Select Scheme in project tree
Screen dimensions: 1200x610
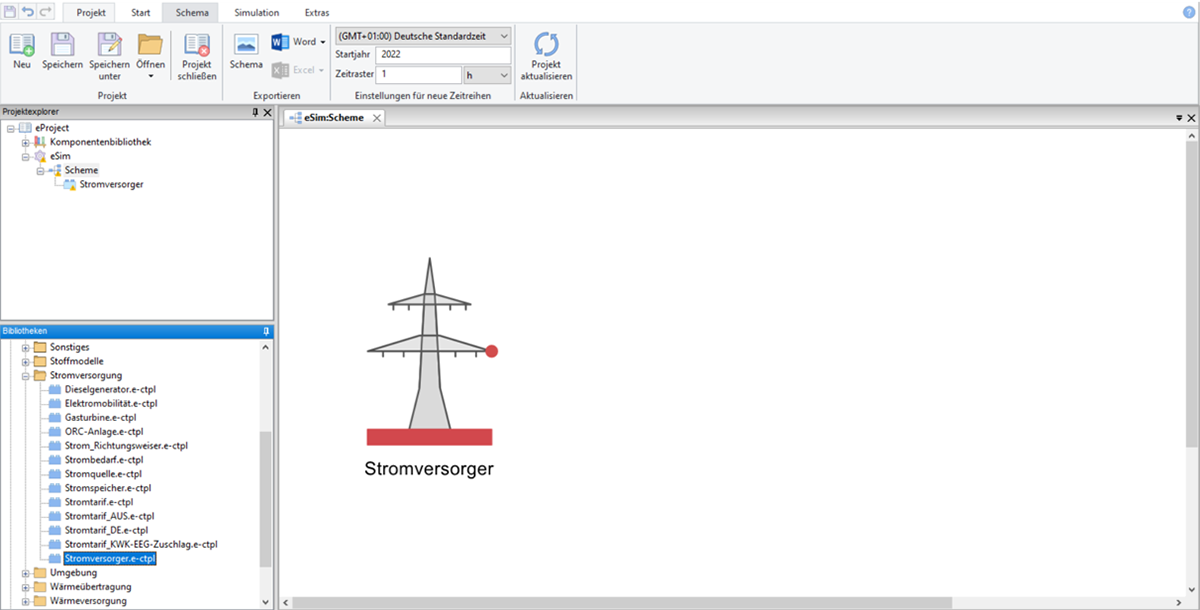point(82,170)
